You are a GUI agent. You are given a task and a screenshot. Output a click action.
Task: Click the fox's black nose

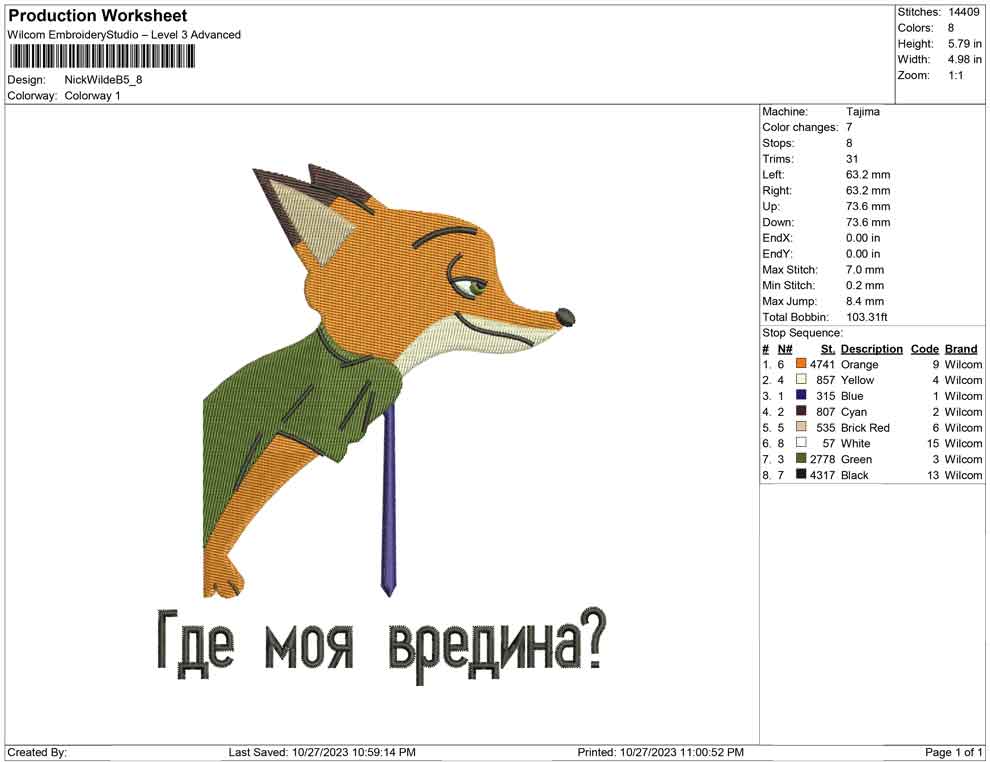point(565,318)
